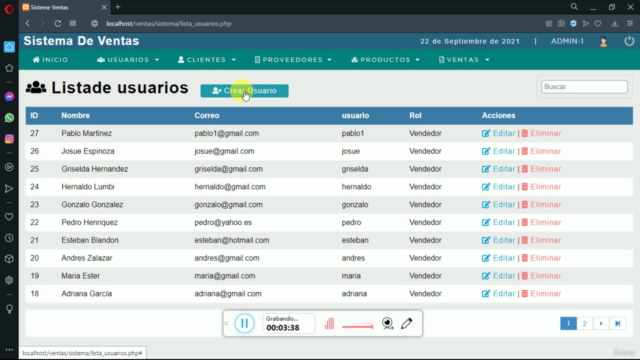Click the Crear Usuario button

[x=244, y=91]
